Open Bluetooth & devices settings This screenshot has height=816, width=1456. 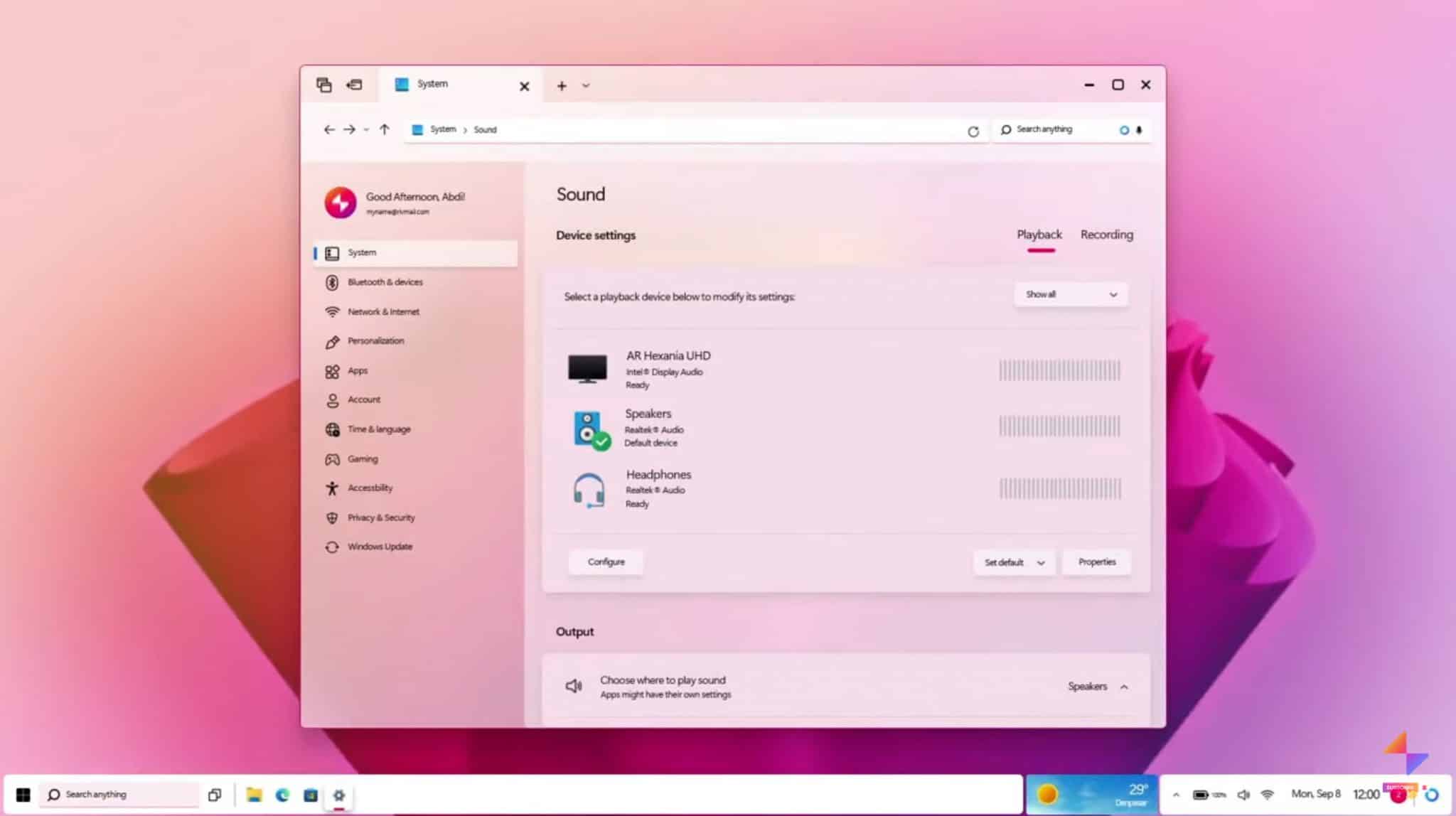click(385, 282)
